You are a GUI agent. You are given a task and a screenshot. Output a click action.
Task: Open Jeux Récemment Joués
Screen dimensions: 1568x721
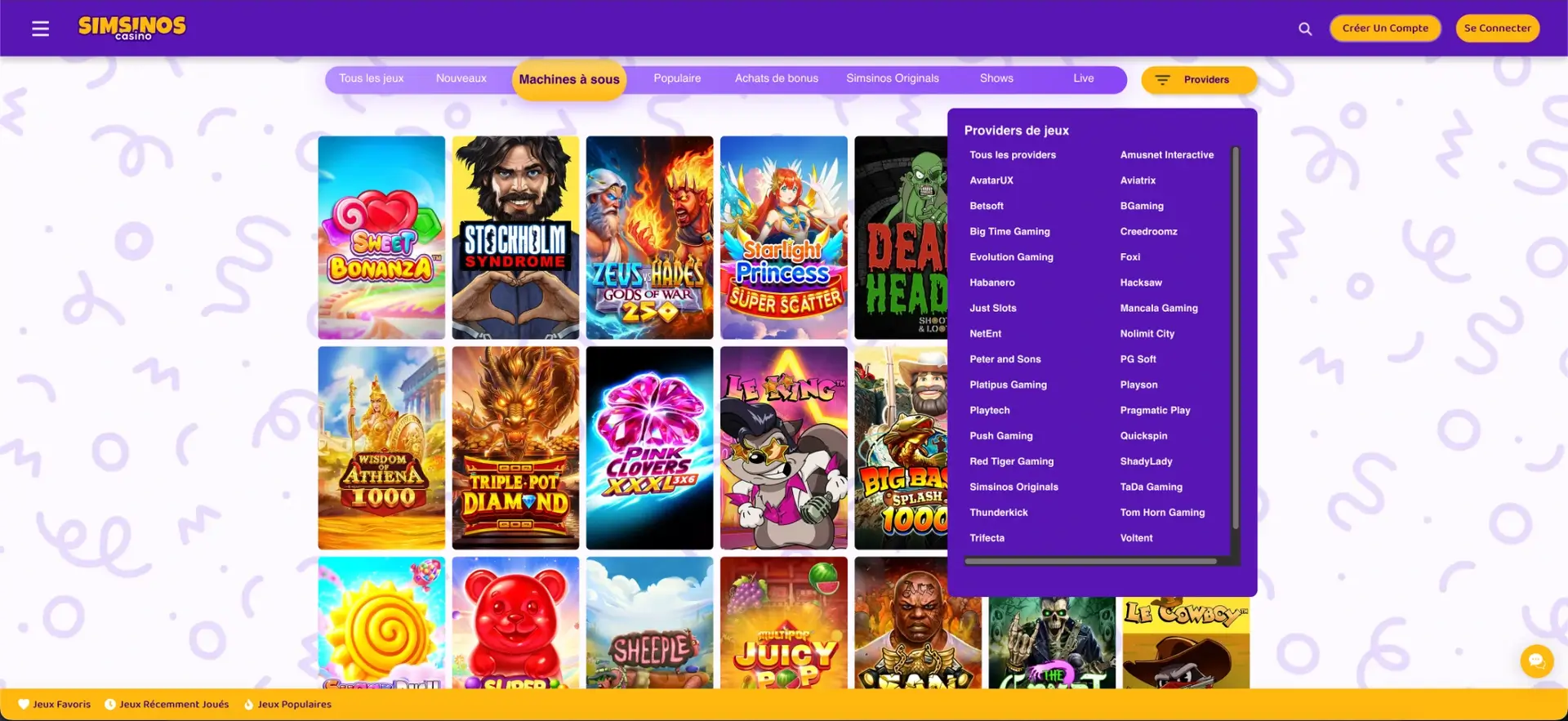[x=167, y=705]
